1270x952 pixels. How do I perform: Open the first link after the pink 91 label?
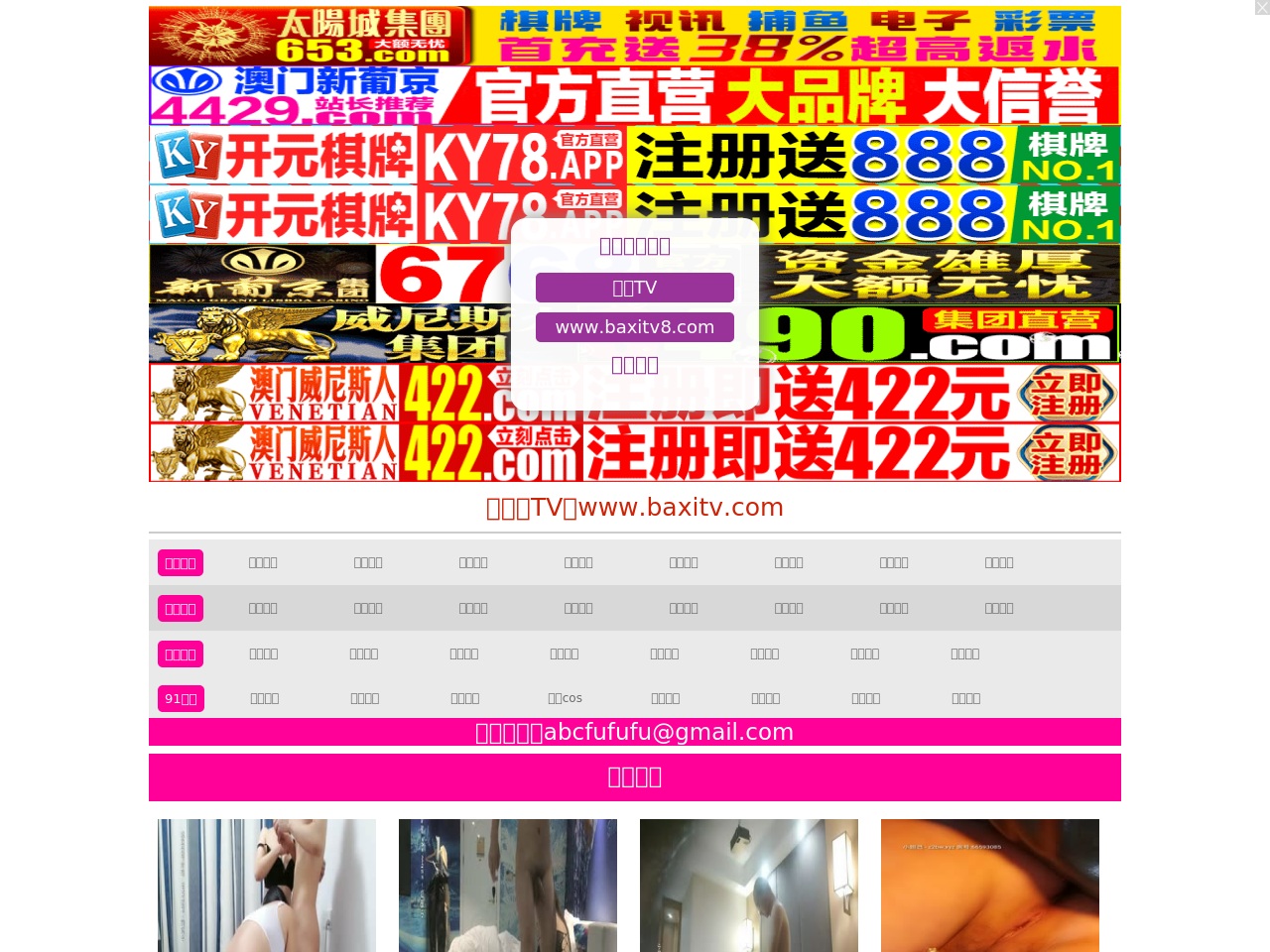pyautogui.click(x=265, y=698)
